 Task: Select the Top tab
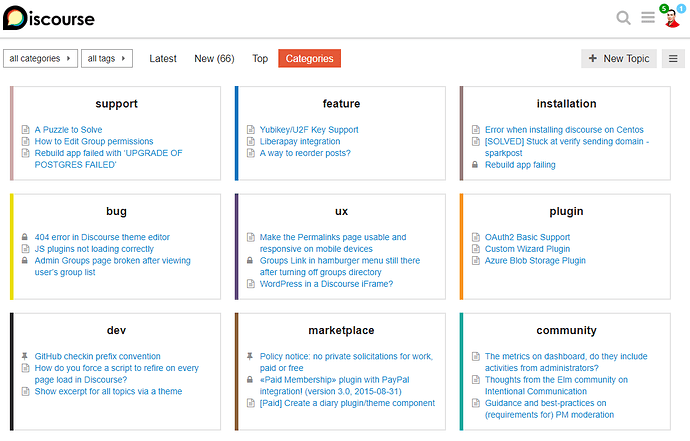(x=260, y=59)
